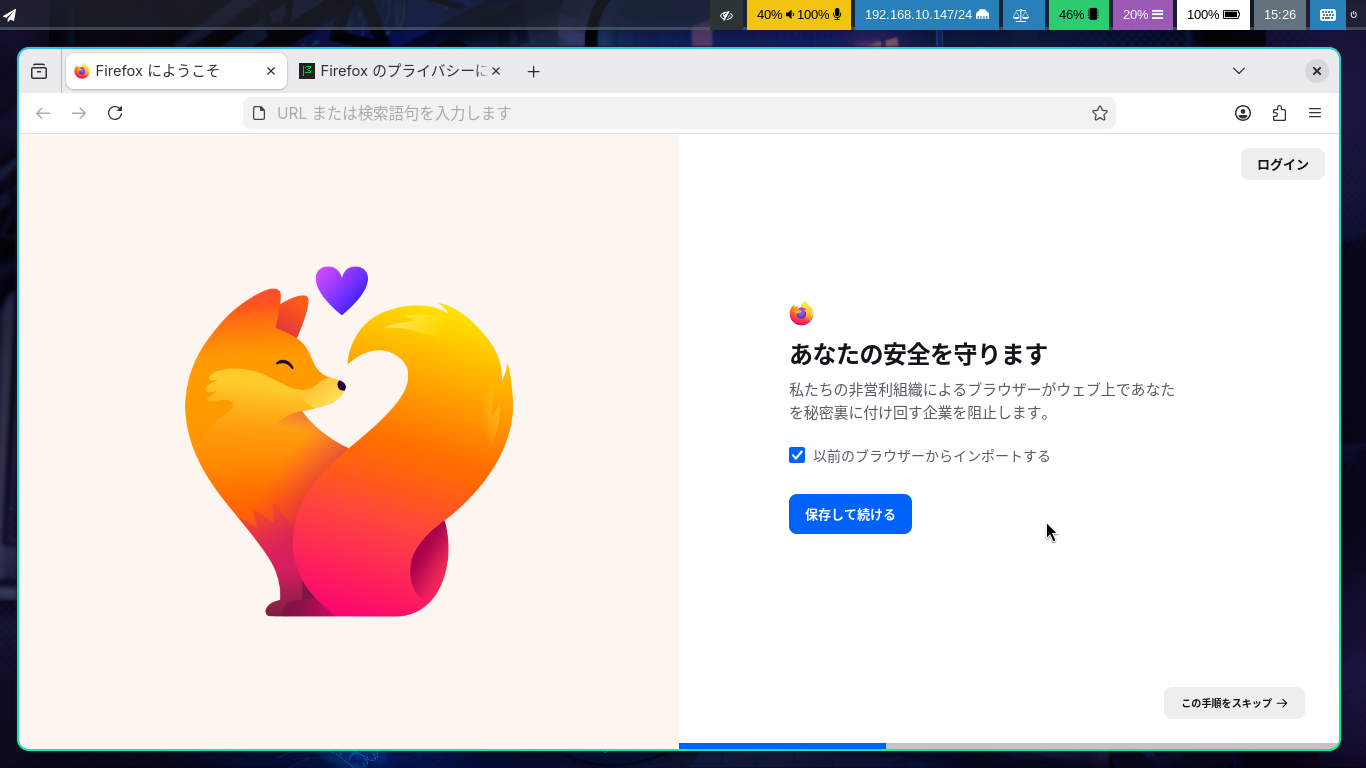Click the 100% battery indicator
Viewport: 1366px width, 768px height.
[x=1213, y=15]
